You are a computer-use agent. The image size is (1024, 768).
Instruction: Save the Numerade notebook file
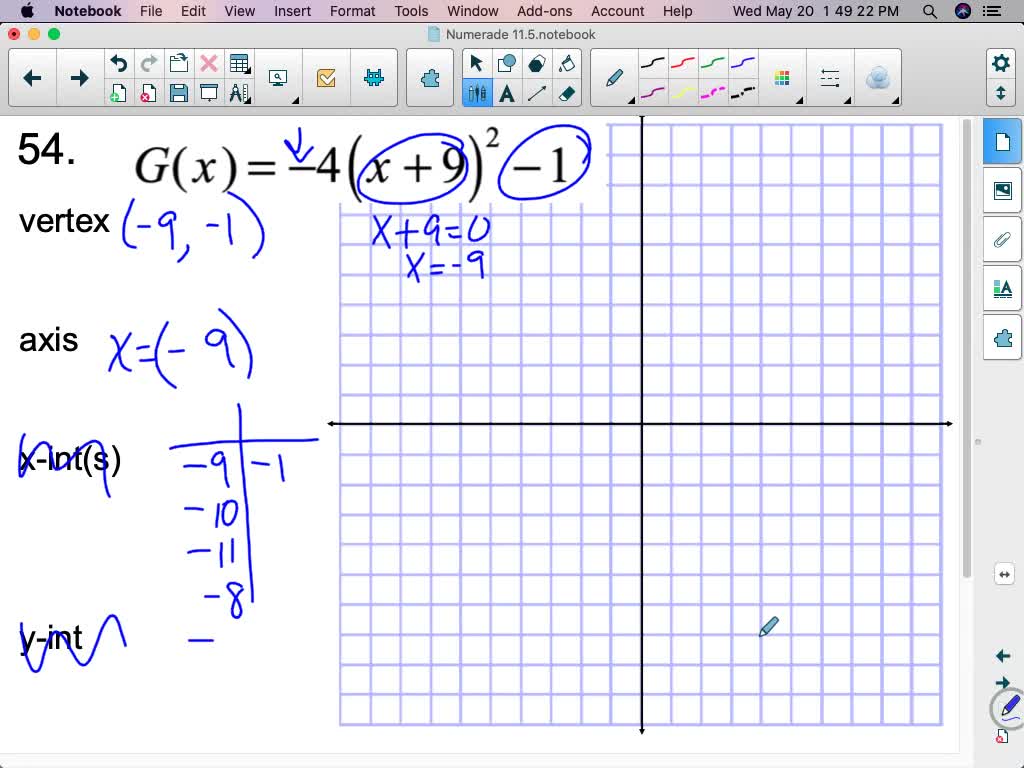pos(181,94)
